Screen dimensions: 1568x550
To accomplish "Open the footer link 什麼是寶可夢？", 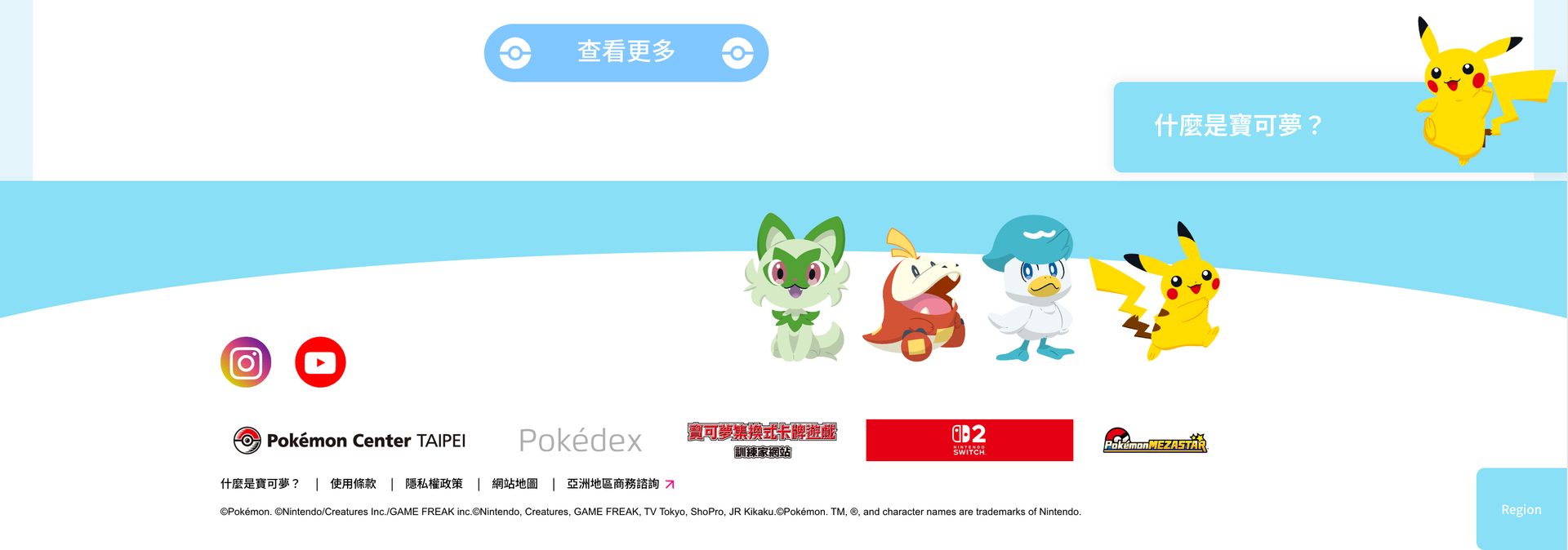I will pyautogui.click(x=261, y=484).
